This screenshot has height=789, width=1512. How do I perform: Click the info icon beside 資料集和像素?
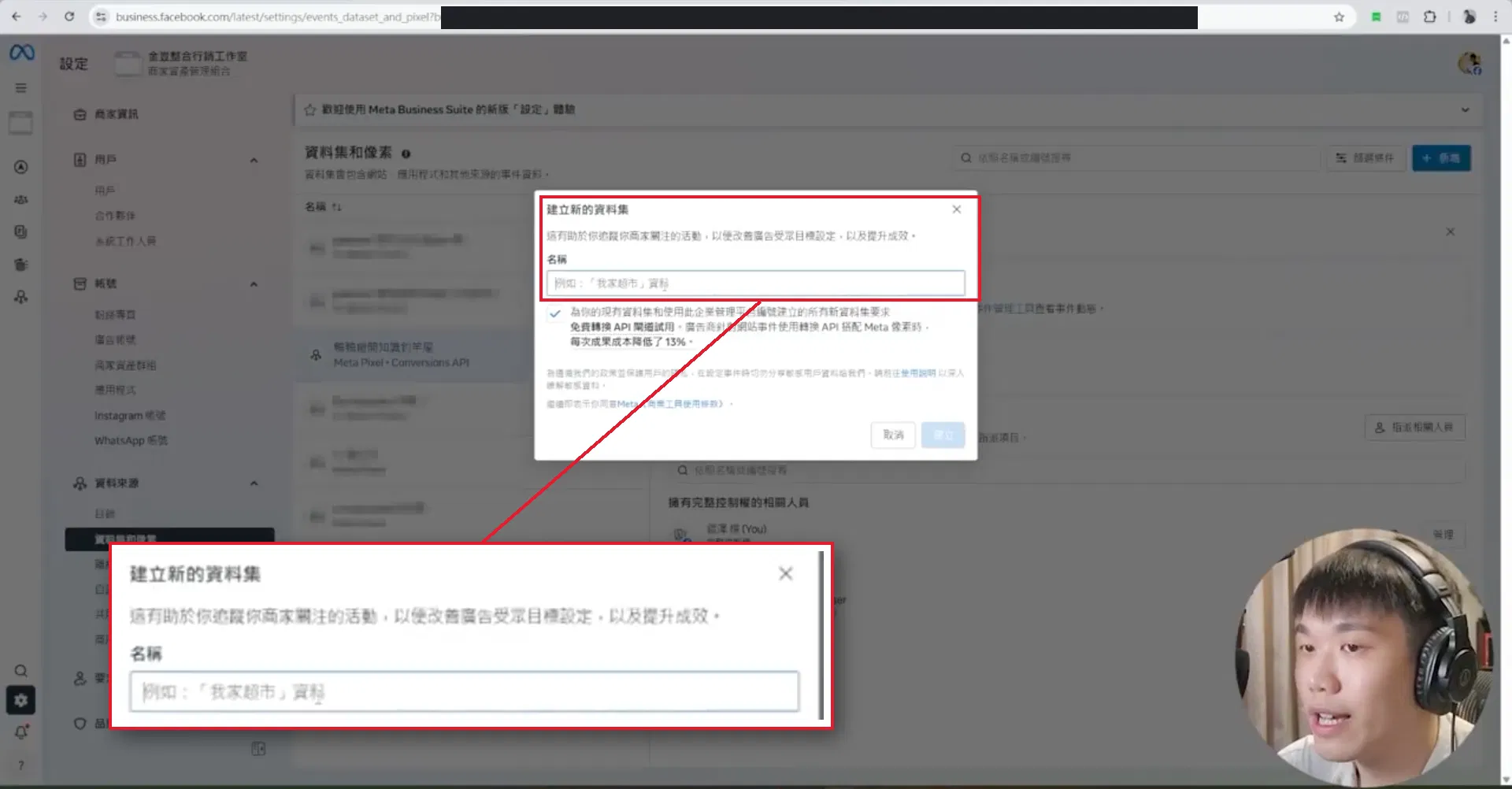(406, 154)
